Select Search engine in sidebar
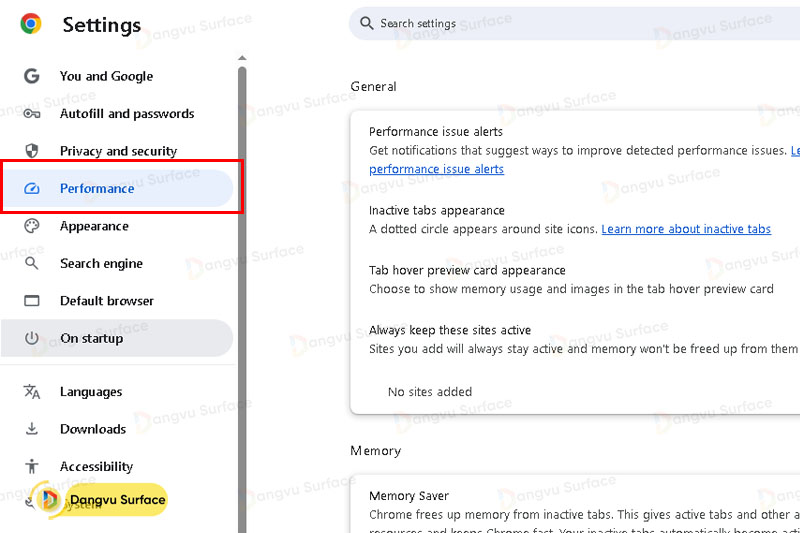The image size is (800, 533). (101, 264)
